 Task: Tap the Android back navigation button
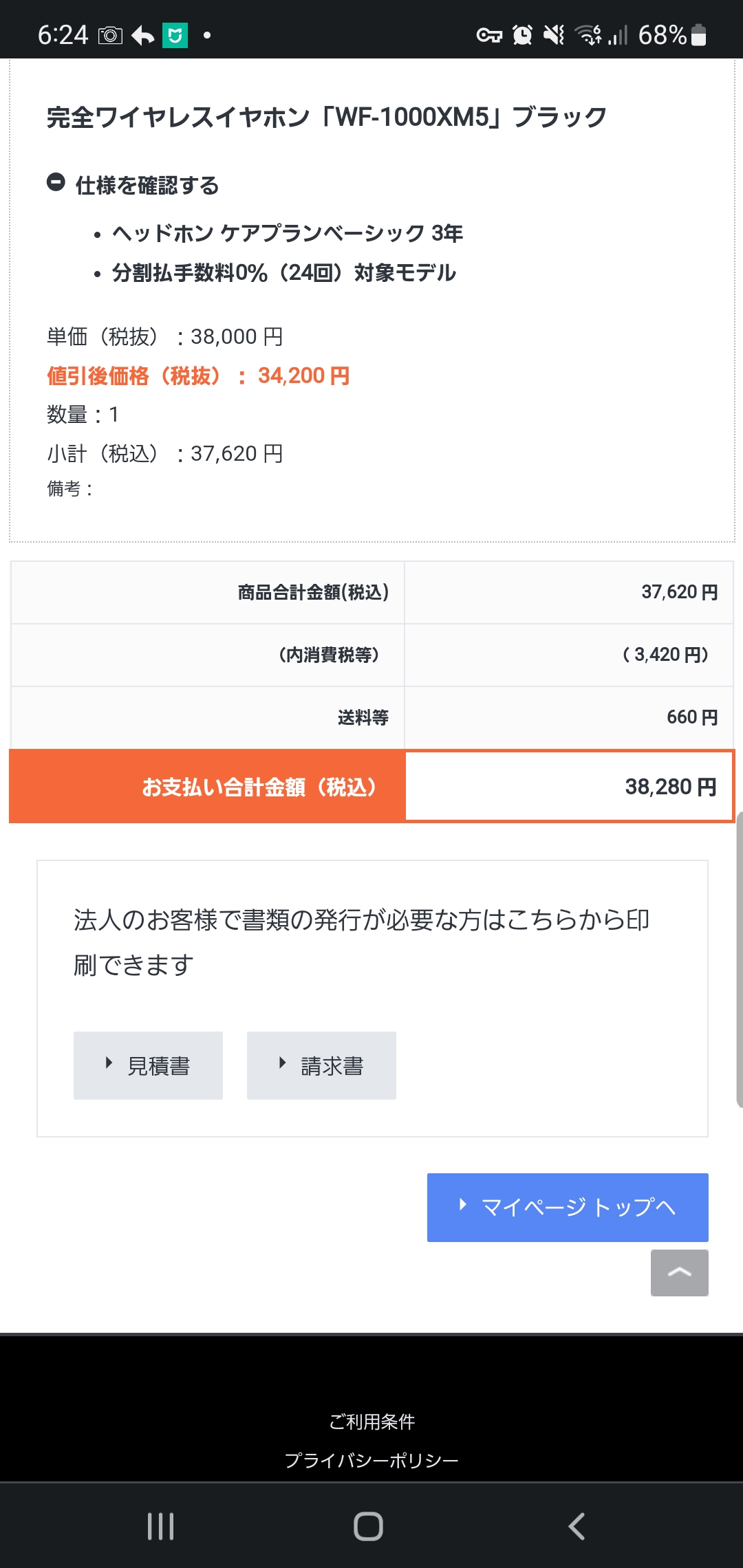pos(577,1526)
